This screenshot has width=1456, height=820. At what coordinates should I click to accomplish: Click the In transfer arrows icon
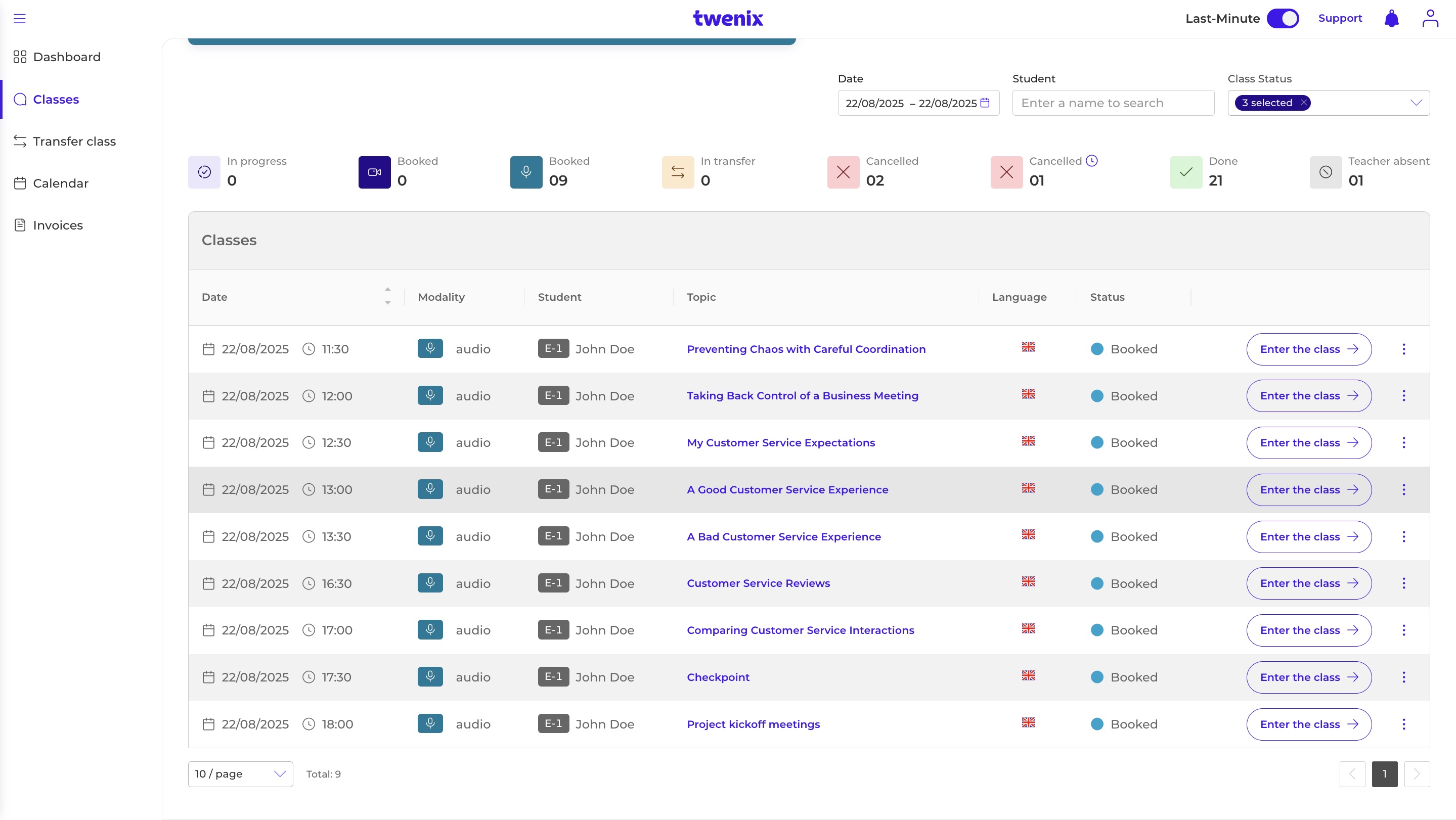(x=678, y=172)
